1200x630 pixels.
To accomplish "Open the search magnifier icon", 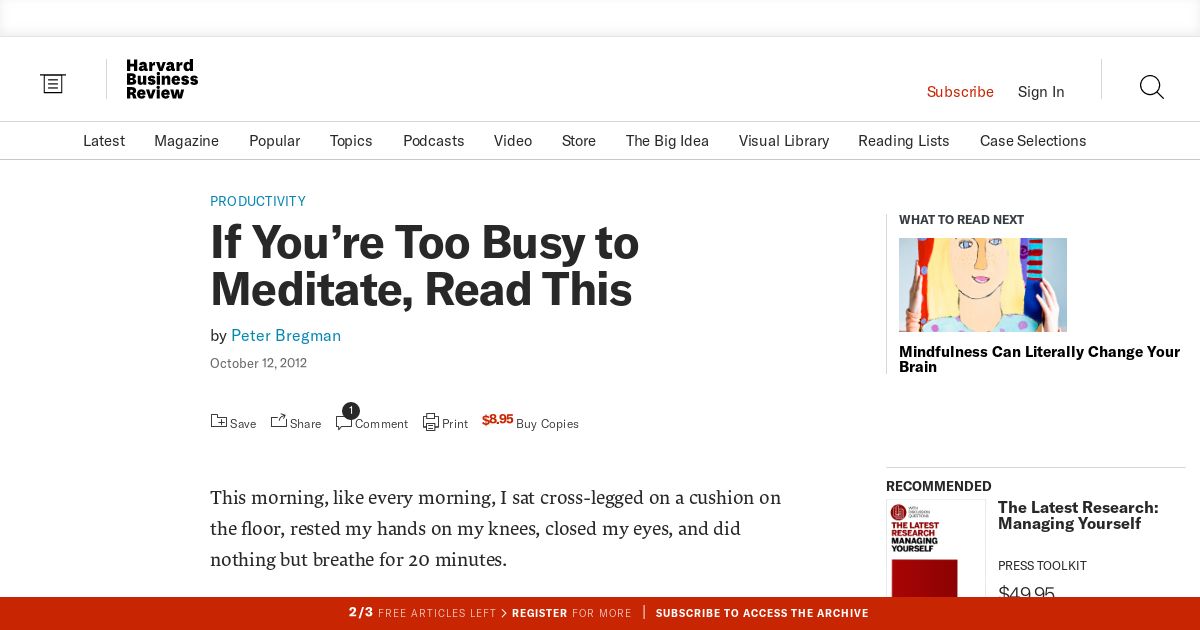I will (x=1152, y=87).
